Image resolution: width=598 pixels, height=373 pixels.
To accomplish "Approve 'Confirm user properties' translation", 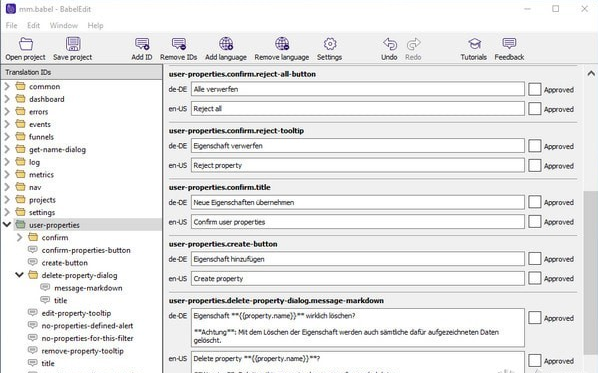I will [x=535, y=222].
